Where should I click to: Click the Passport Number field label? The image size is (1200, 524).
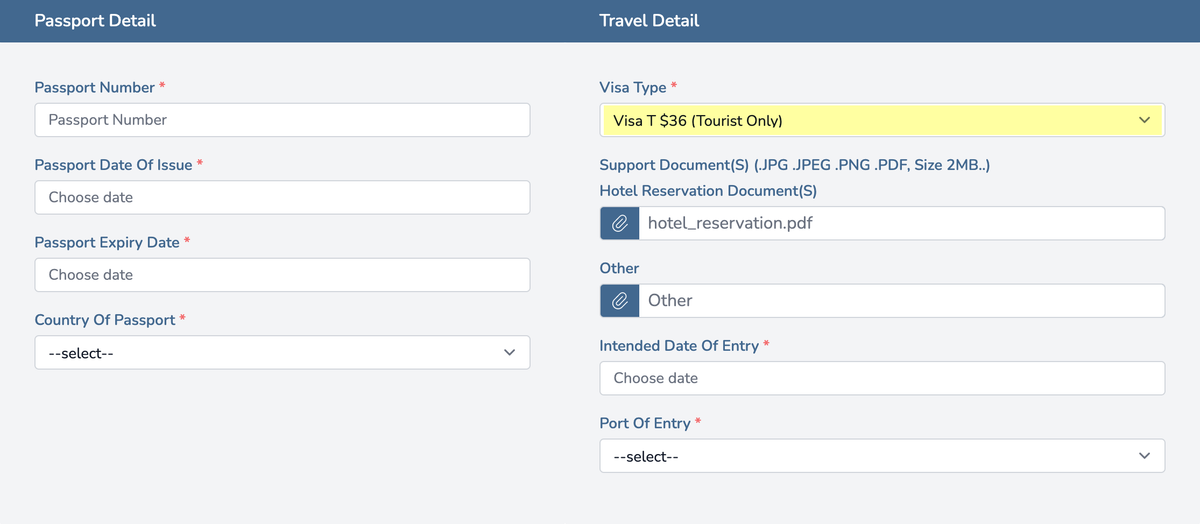pos(95,87)
